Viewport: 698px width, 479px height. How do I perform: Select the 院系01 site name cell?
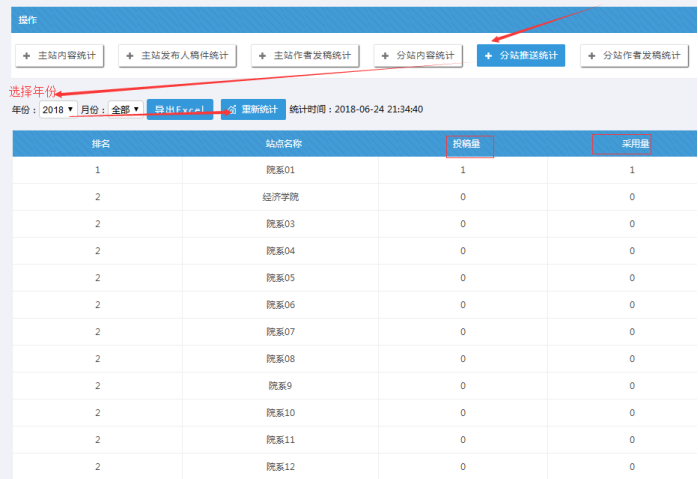(280, 170)
